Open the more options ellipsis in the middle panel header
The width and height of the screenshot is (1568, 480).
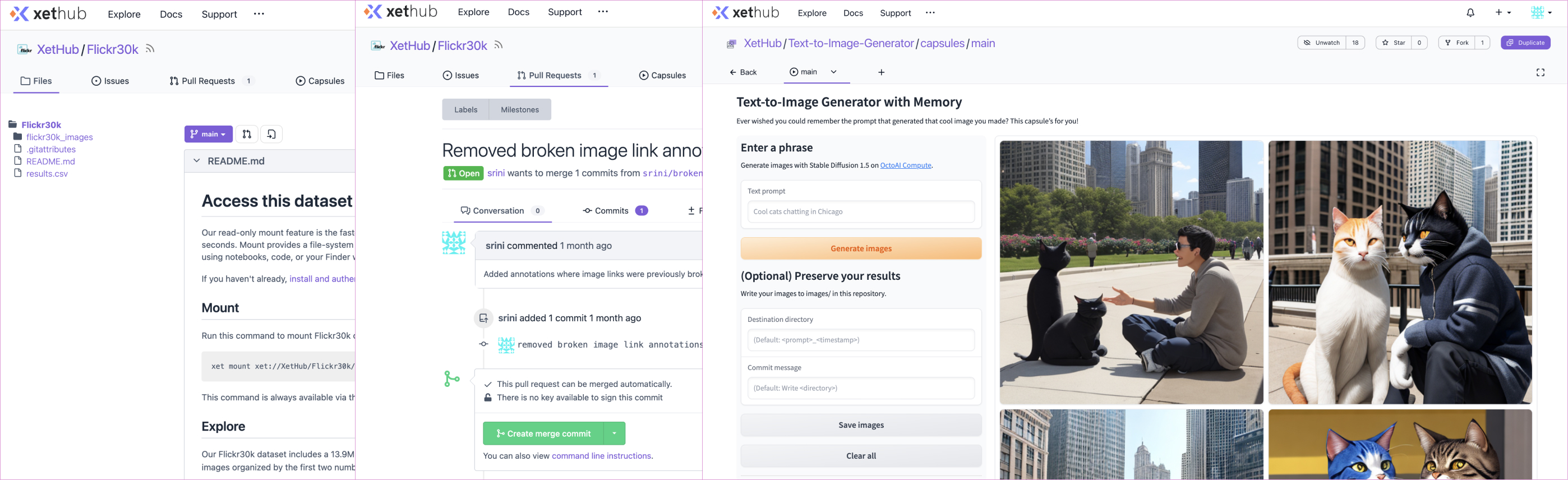click(603, 12)
